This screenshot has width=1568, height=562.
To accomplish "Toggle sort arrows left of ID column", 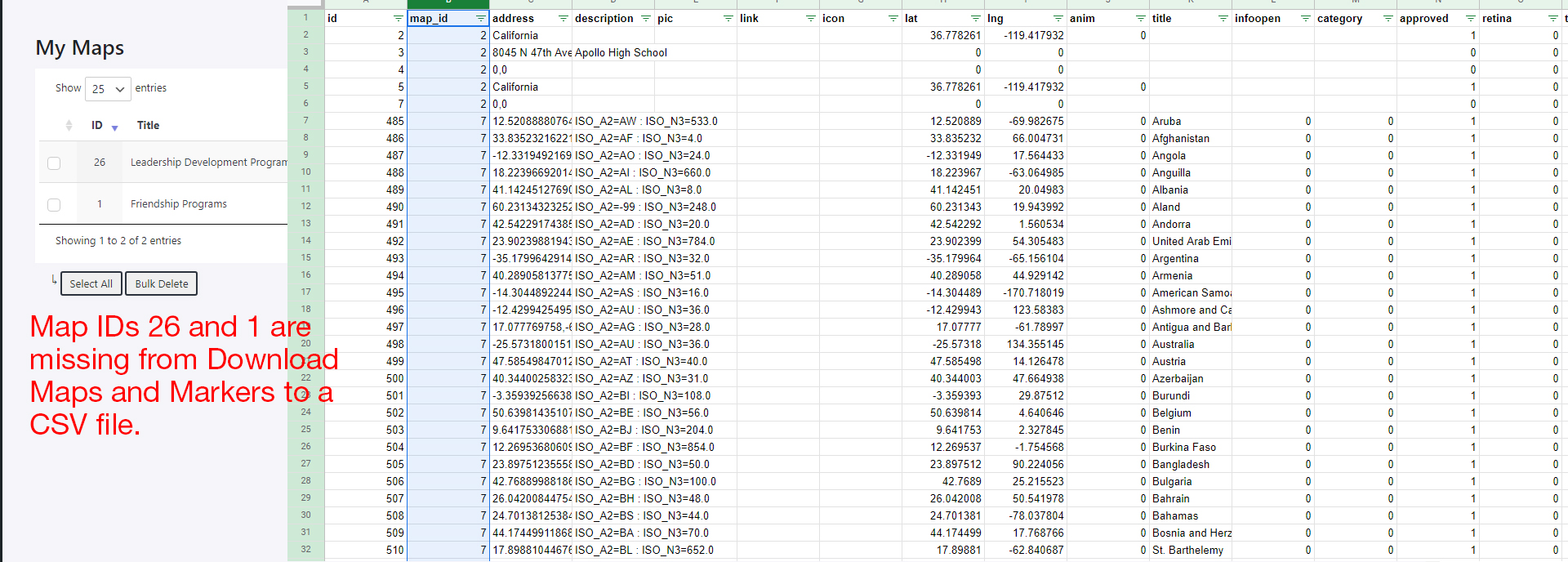I will pos(69,126).
